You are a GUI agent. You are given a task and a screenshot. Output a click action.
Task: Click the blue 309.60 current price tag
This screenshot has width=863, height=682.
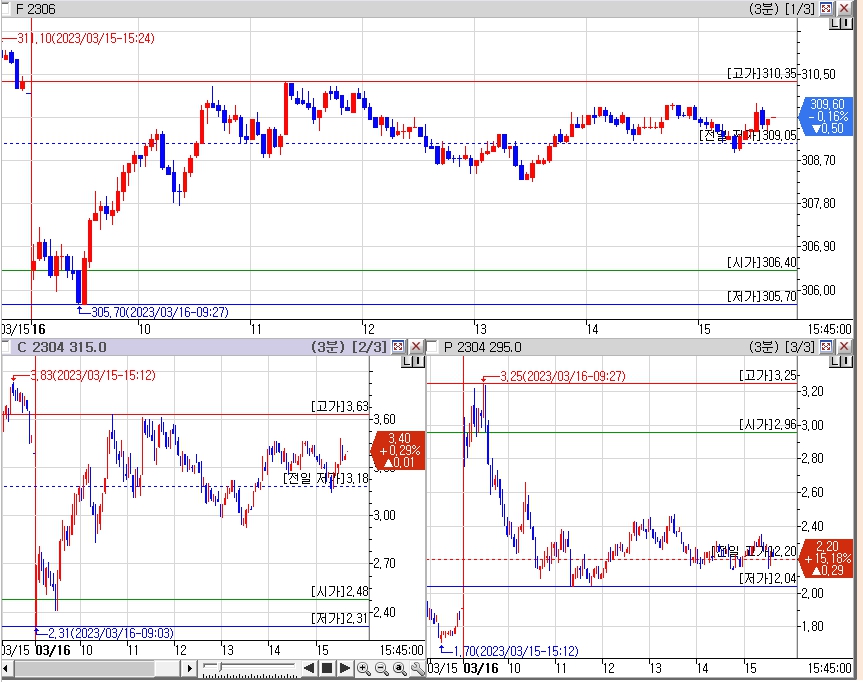(x=827, y=116)
